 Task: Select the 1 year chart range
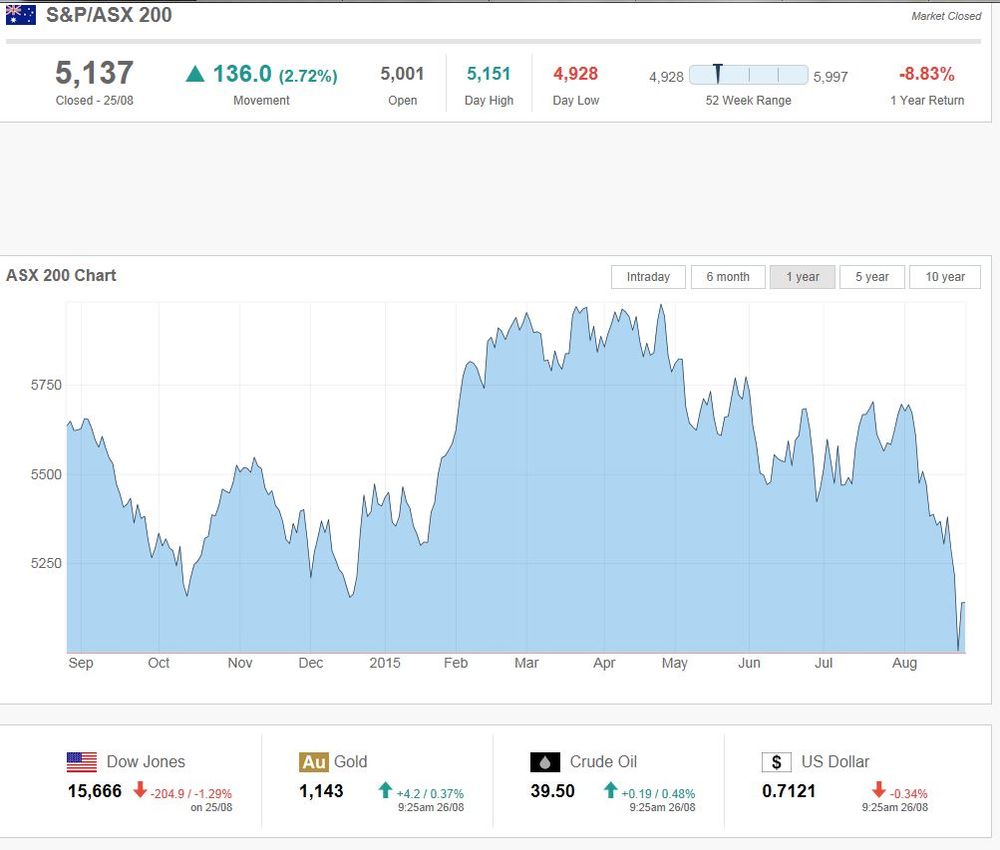coord(802,277)
